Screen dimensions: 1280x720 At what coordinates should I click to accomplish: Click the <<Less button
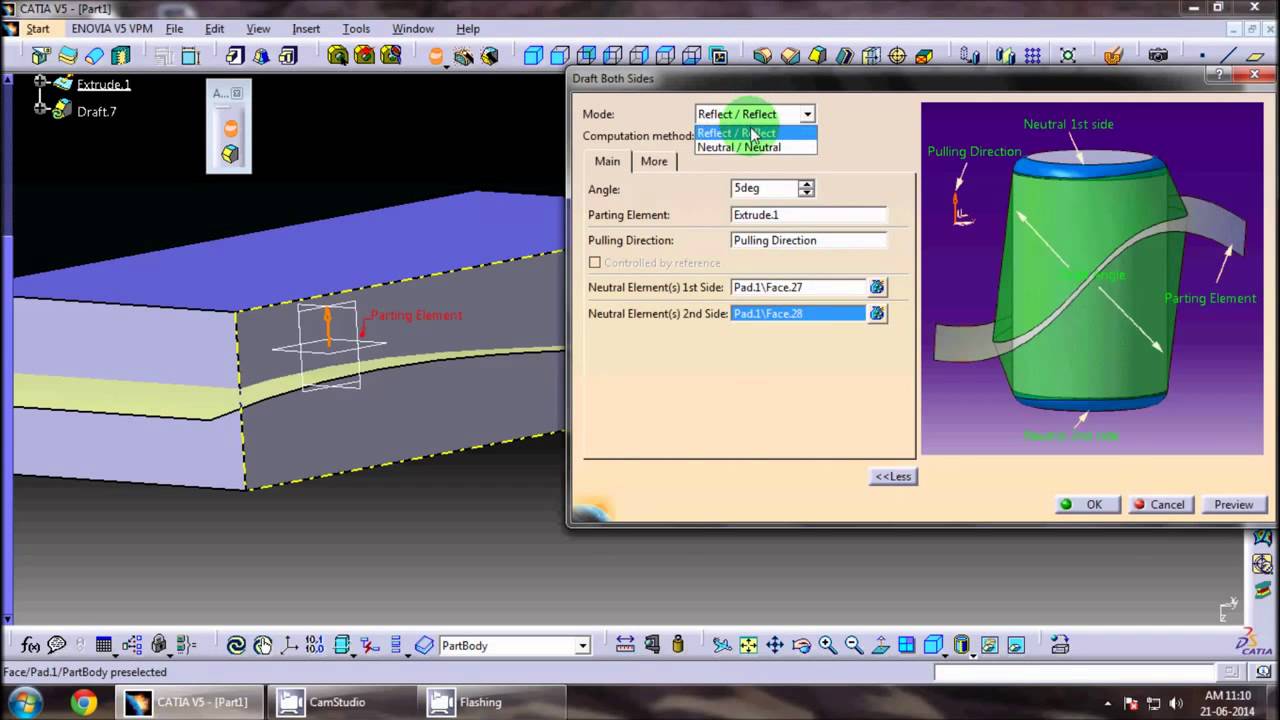coord(893,477)
